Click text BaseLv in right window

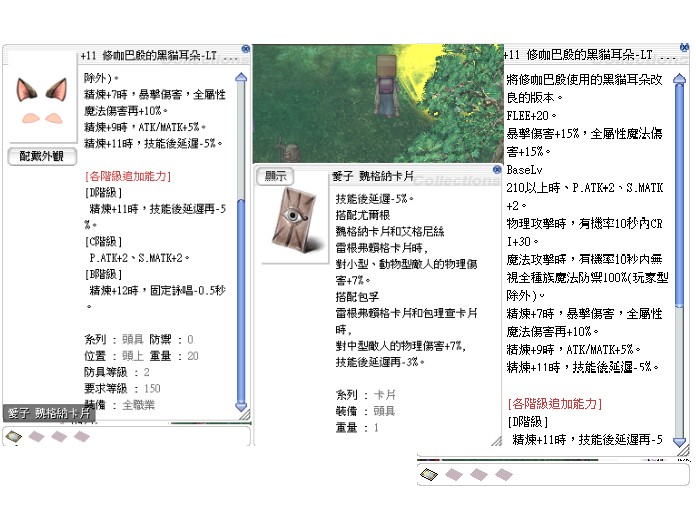click(524, 170)
